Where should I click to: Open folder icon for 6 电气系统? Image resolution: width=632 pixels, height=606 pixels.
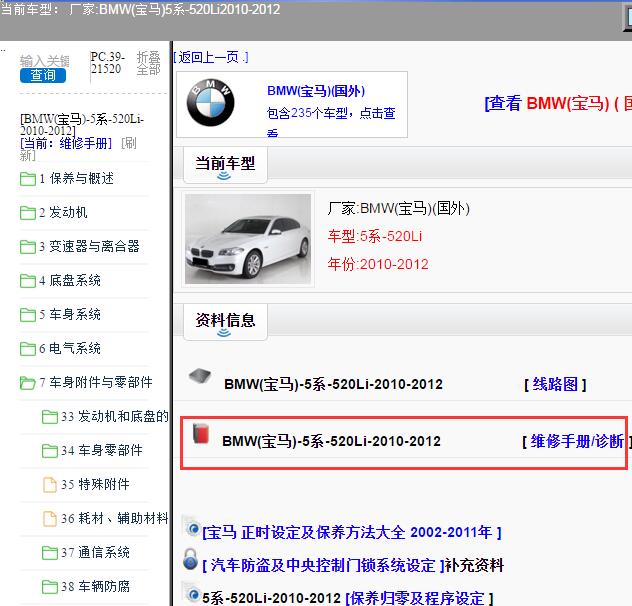coord(27,349)
